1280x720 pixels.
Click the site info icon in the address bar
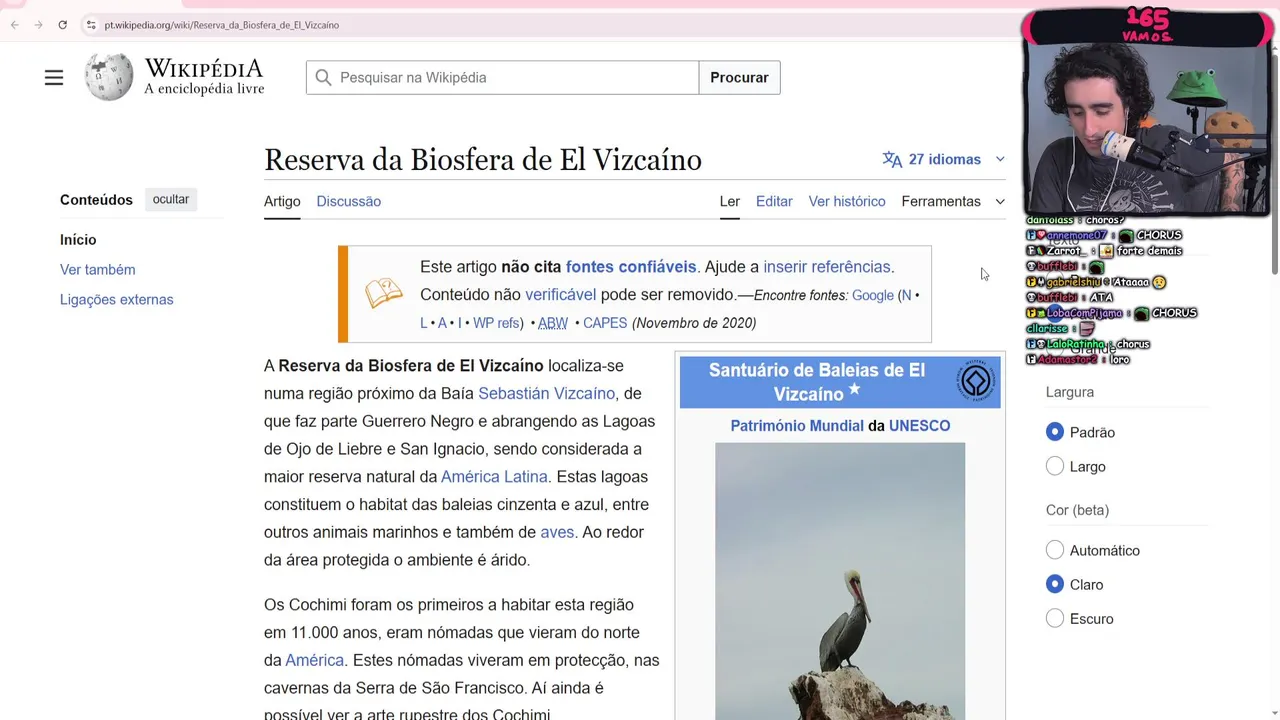point(90,25)
